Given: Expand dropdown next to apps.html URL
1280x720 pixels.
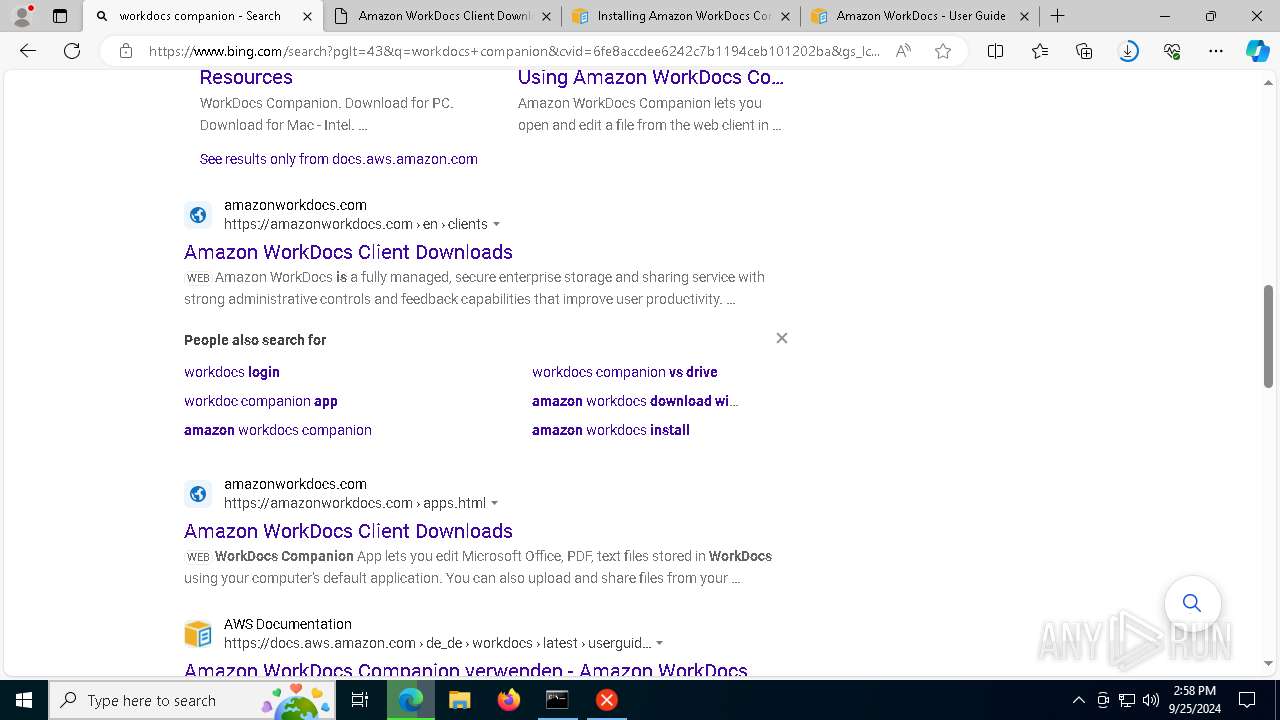Looking at the screenshot, I should [495, 504].
